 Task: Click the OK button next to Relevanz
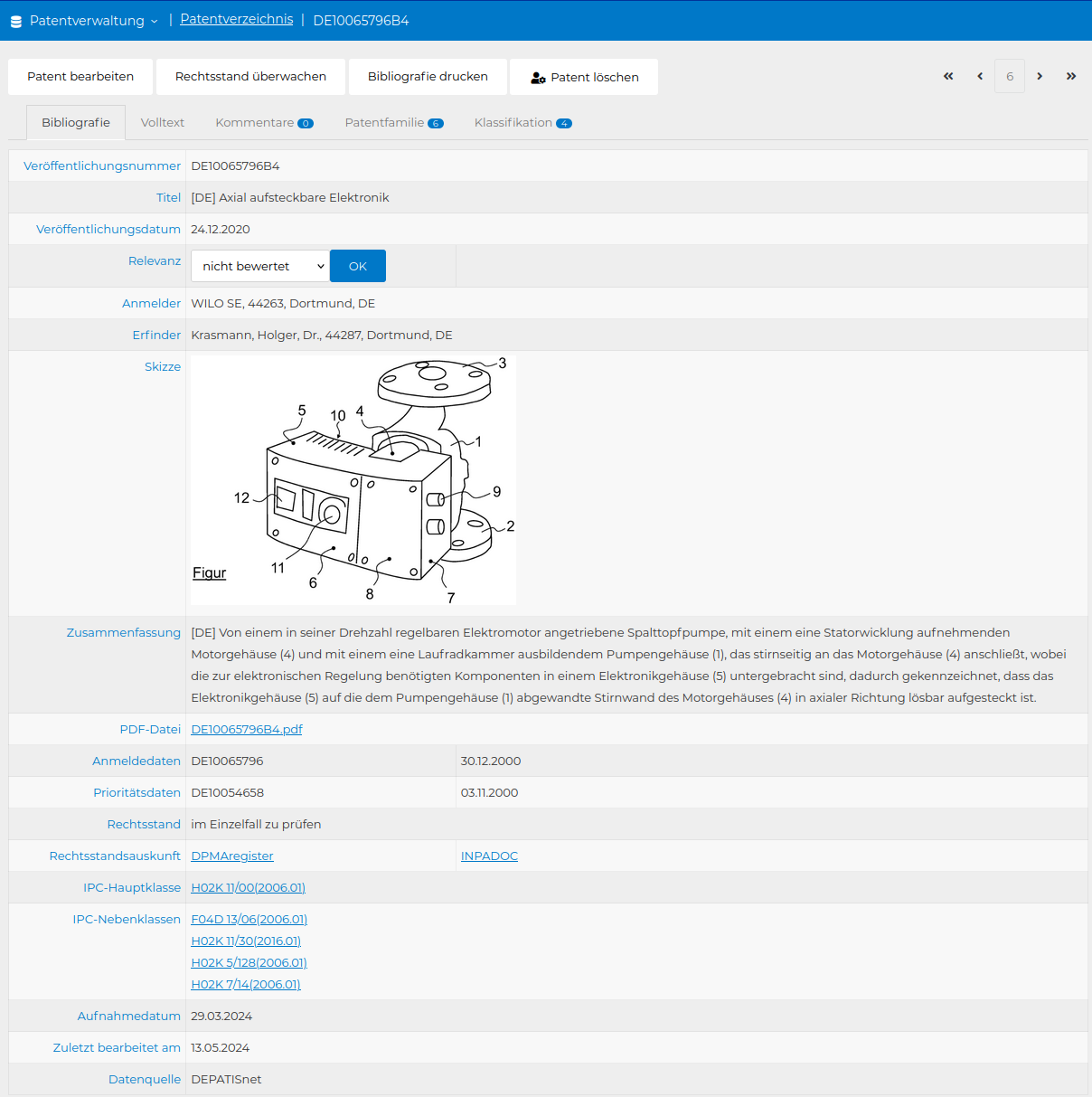click(x=358, y=266)
